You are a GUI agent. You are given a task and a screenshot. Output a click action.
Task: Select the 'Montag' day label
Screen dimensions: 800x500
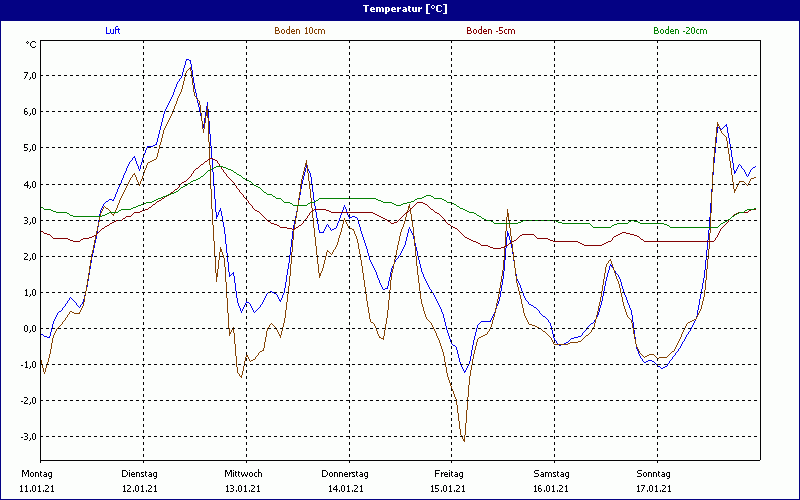[x=36, y=473]
